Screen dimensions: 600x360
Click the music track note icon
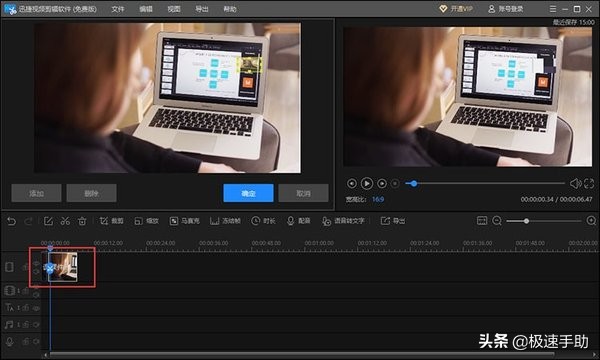9,324
